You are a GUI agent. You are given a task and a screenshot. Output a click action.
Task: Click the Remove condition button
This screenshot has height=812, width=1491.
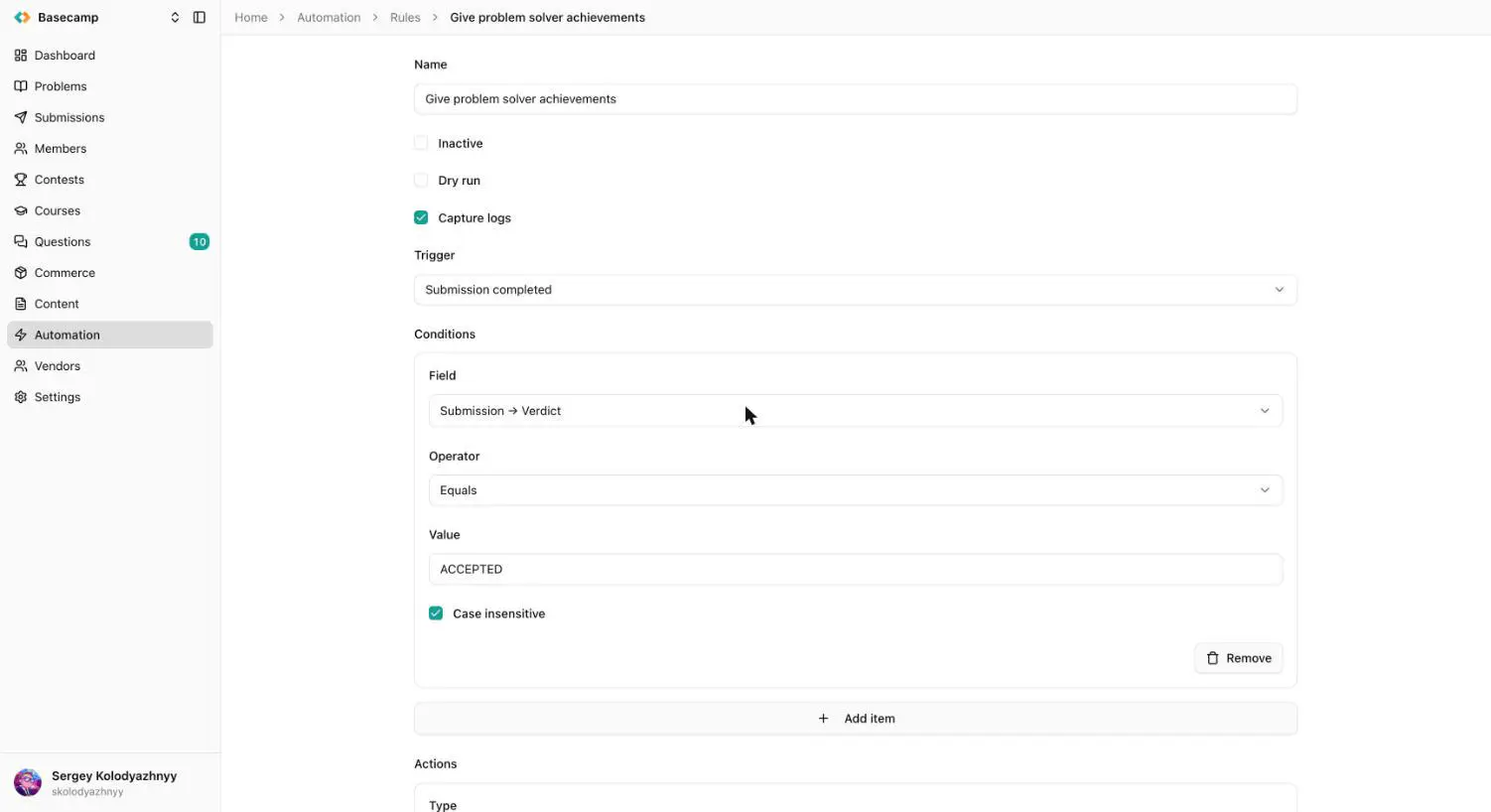pos(1239,658)
